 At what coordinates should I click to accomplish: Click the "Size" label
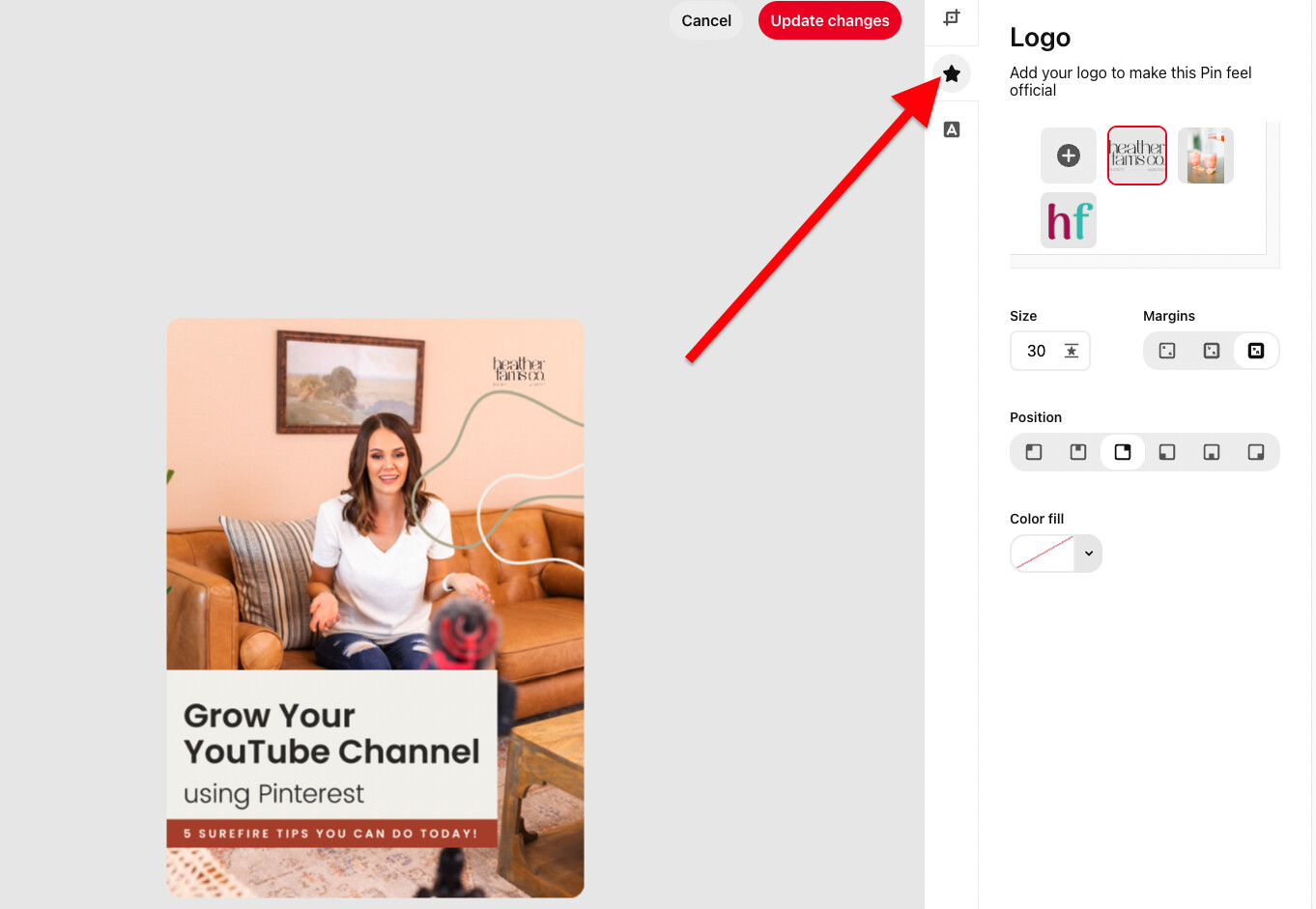tap(1023, 316)
